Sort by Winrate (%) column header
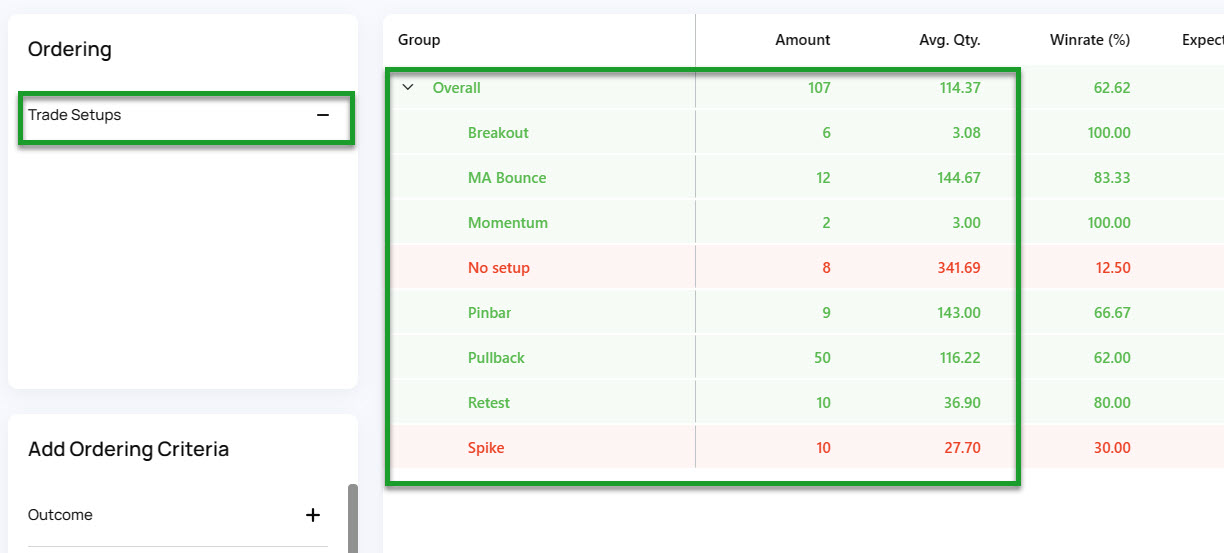 [1090, 40]
